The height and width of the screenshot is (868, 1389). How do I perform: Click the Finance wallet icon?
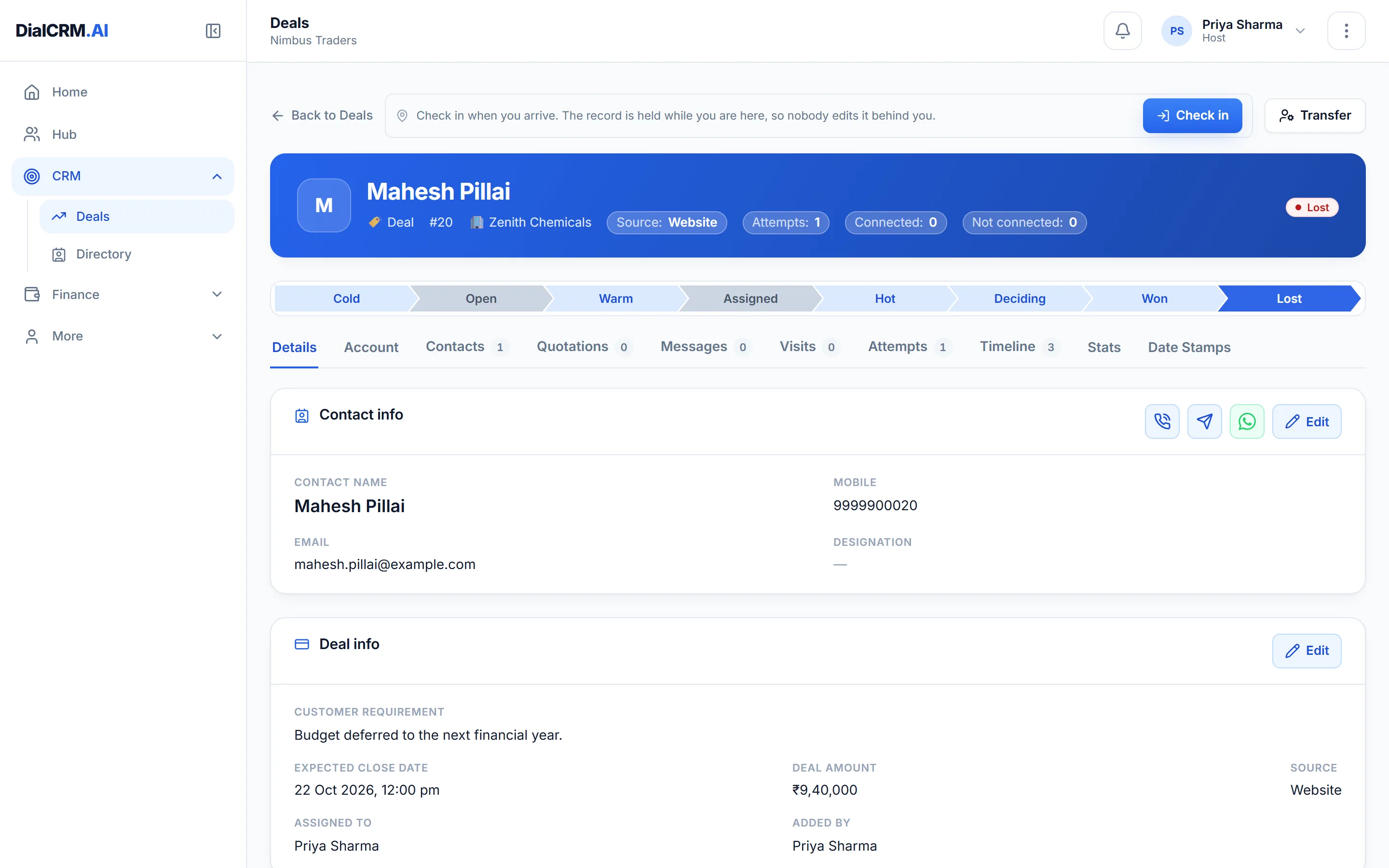[x=32, y=295]
